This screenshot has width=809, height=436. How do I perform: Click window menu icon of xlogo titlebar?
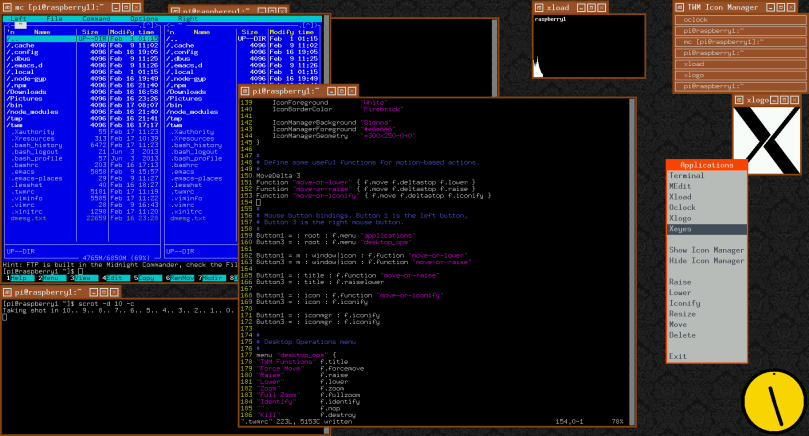coord(739,100)
